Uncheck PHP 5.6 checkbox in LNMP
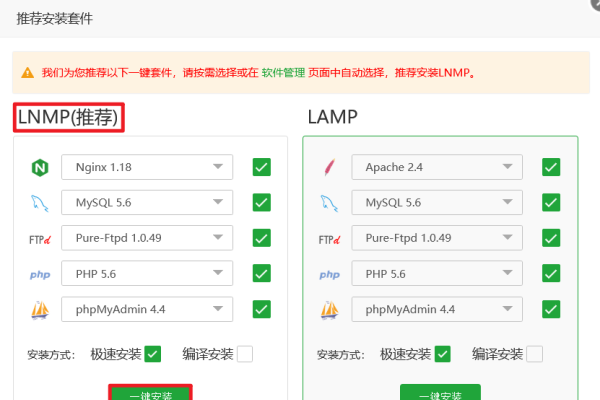Viewport: 600px width, 400px height. [x=262, y=273]
